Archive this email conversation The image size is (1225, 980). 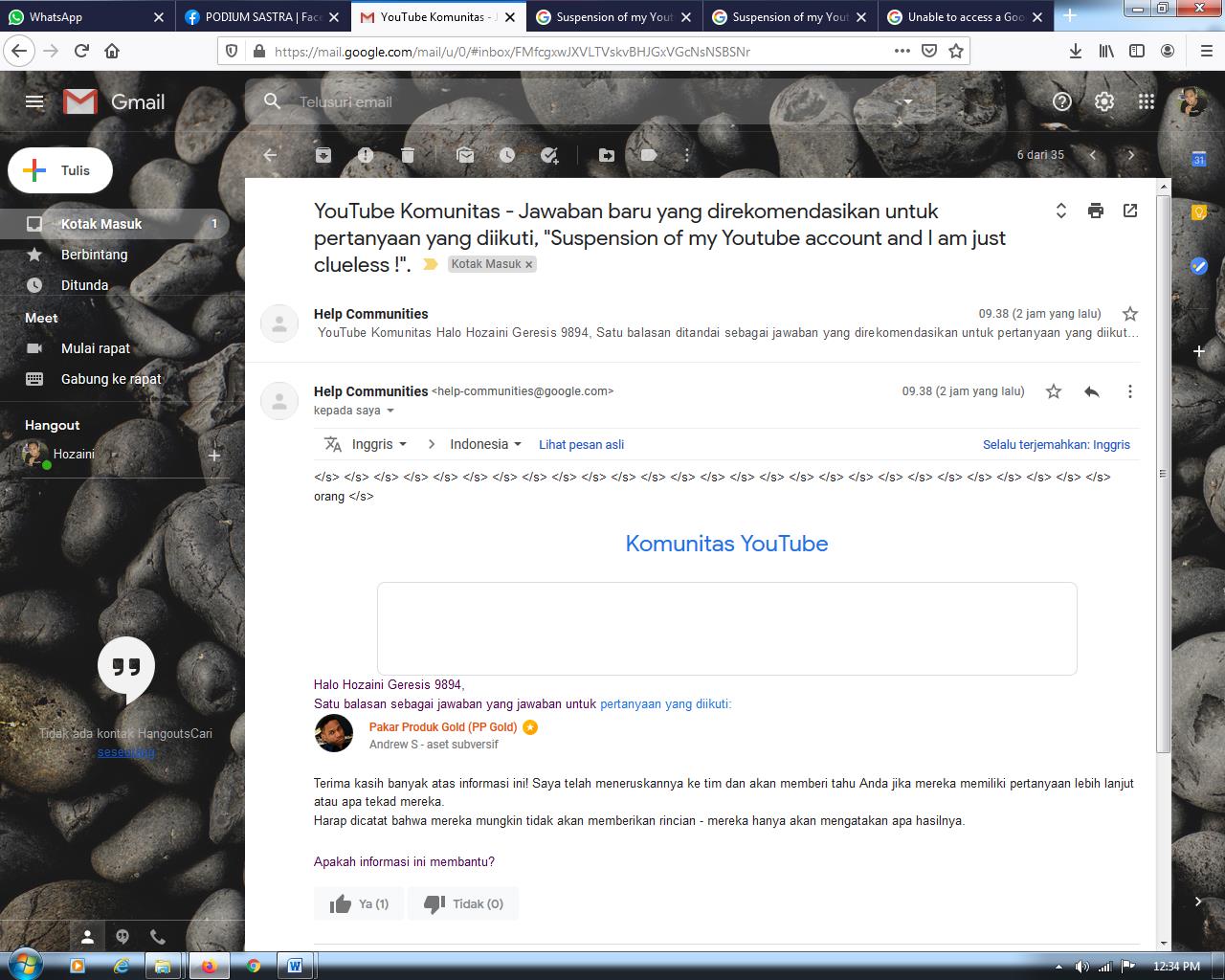click(323, 155)
